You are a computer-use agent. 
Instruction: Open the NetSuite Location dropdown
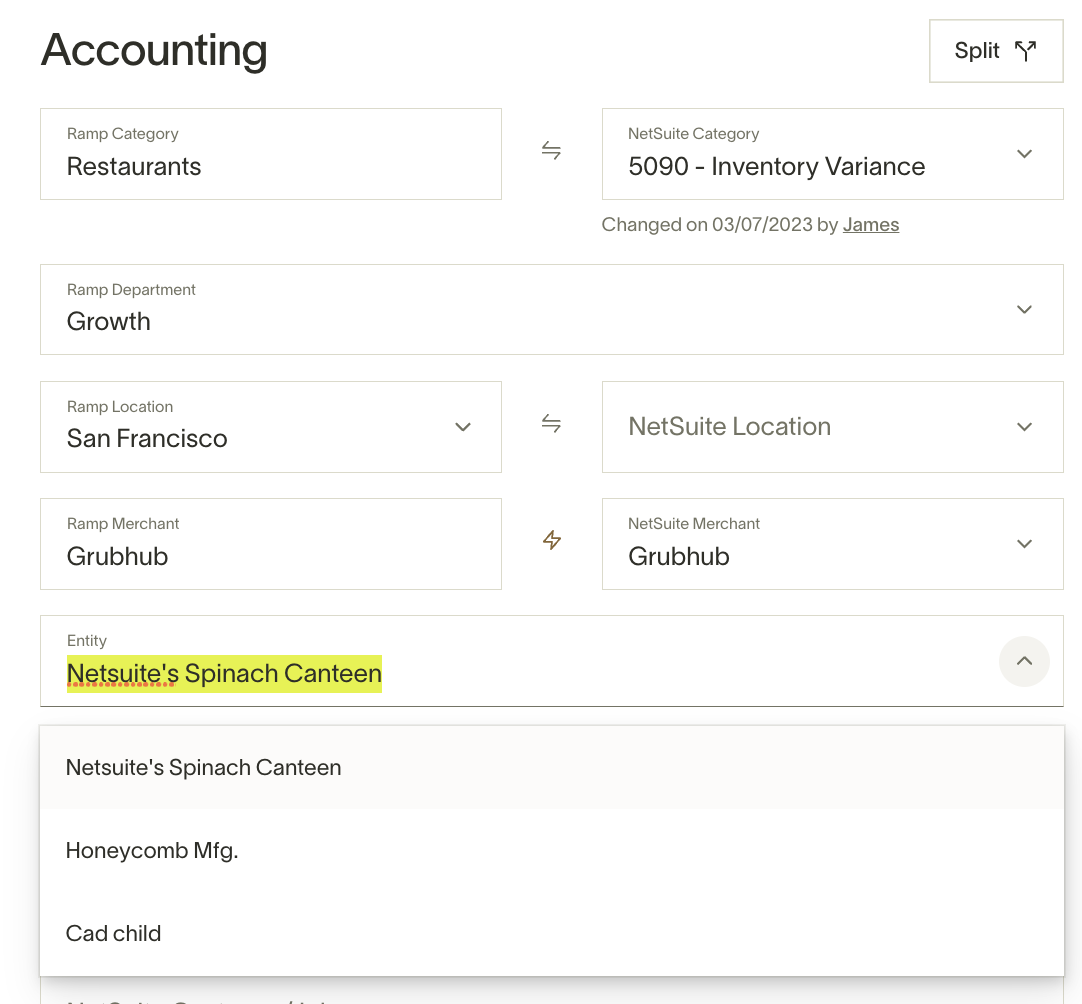click(832, 427)
